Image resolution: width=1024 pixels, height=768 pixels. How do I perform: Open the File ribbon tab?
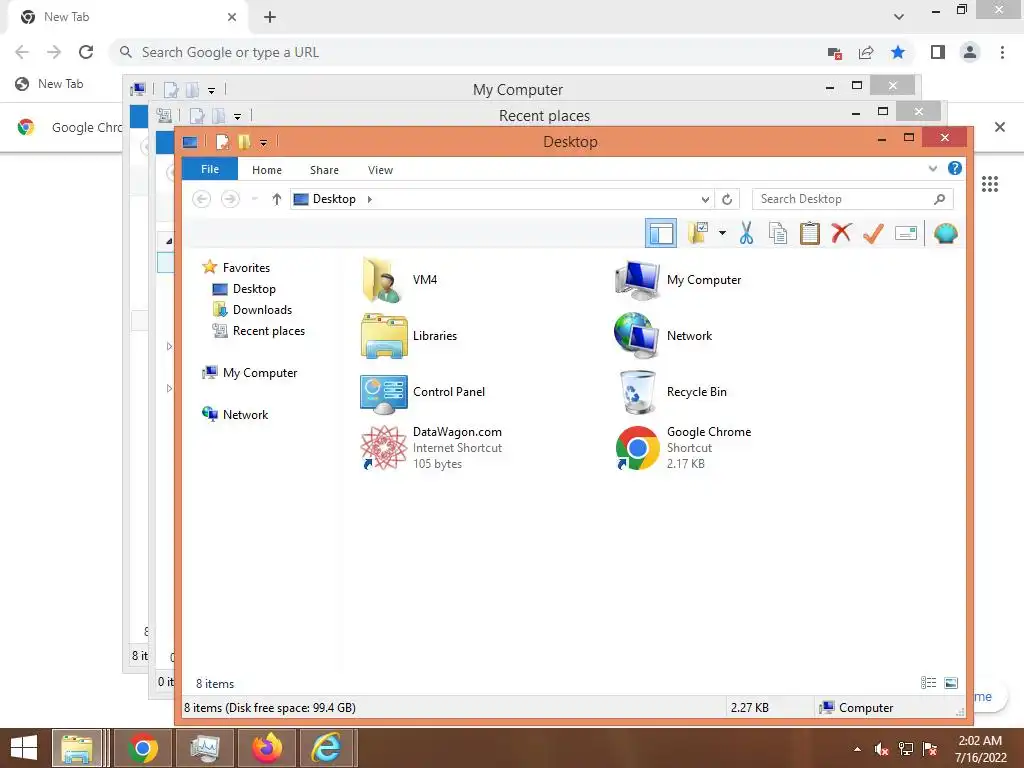(210, 169)
